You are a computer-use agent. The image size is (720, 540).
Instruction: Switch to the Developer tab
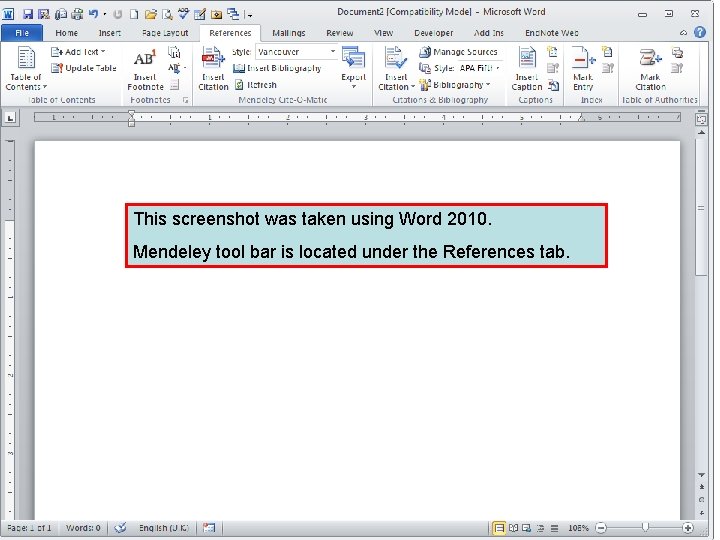(433, 33)
